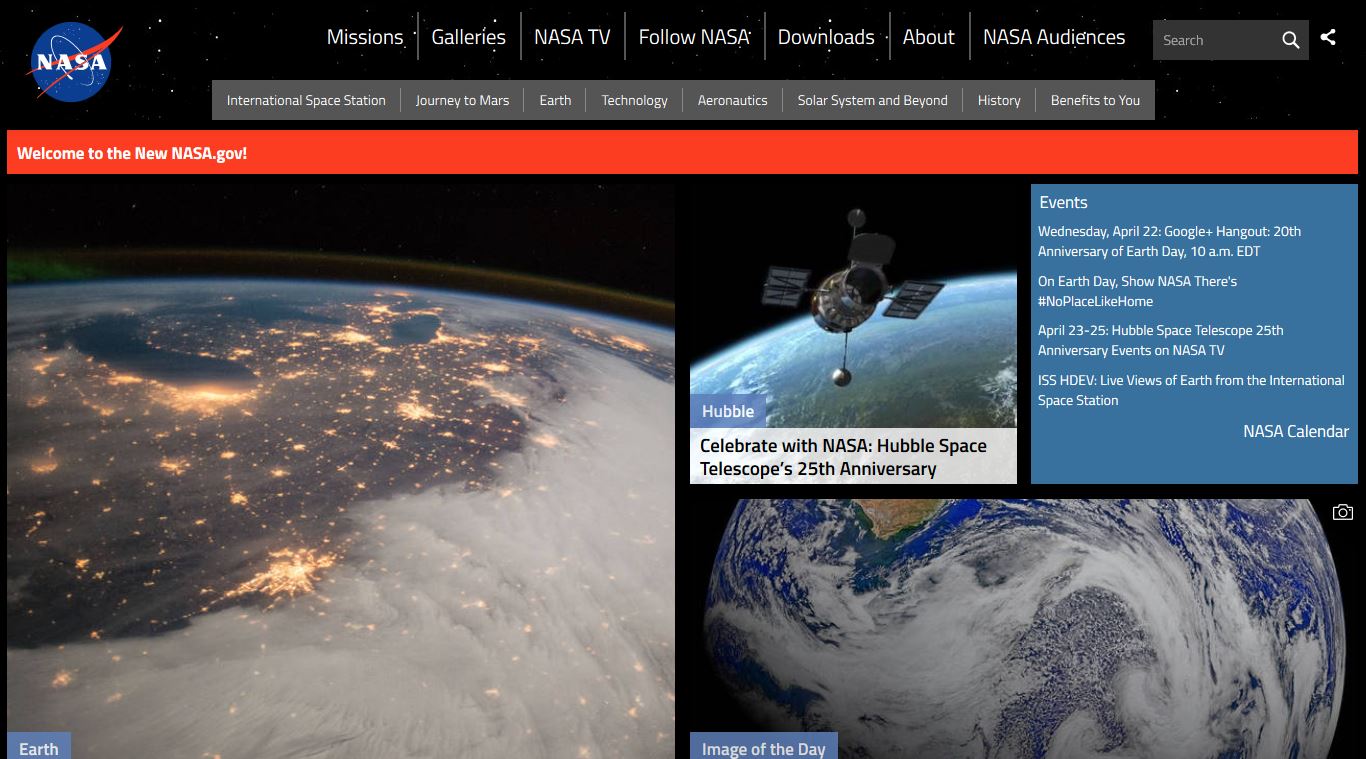Open the About menu
The image size is (1366, 759).
(x=929, y=37)
